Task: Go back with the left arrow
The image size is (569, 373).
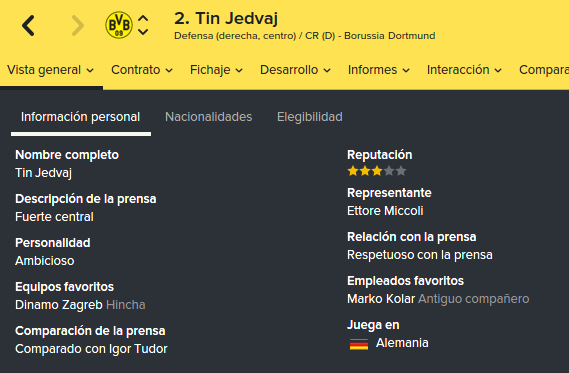Action: (x=28, y=25)
